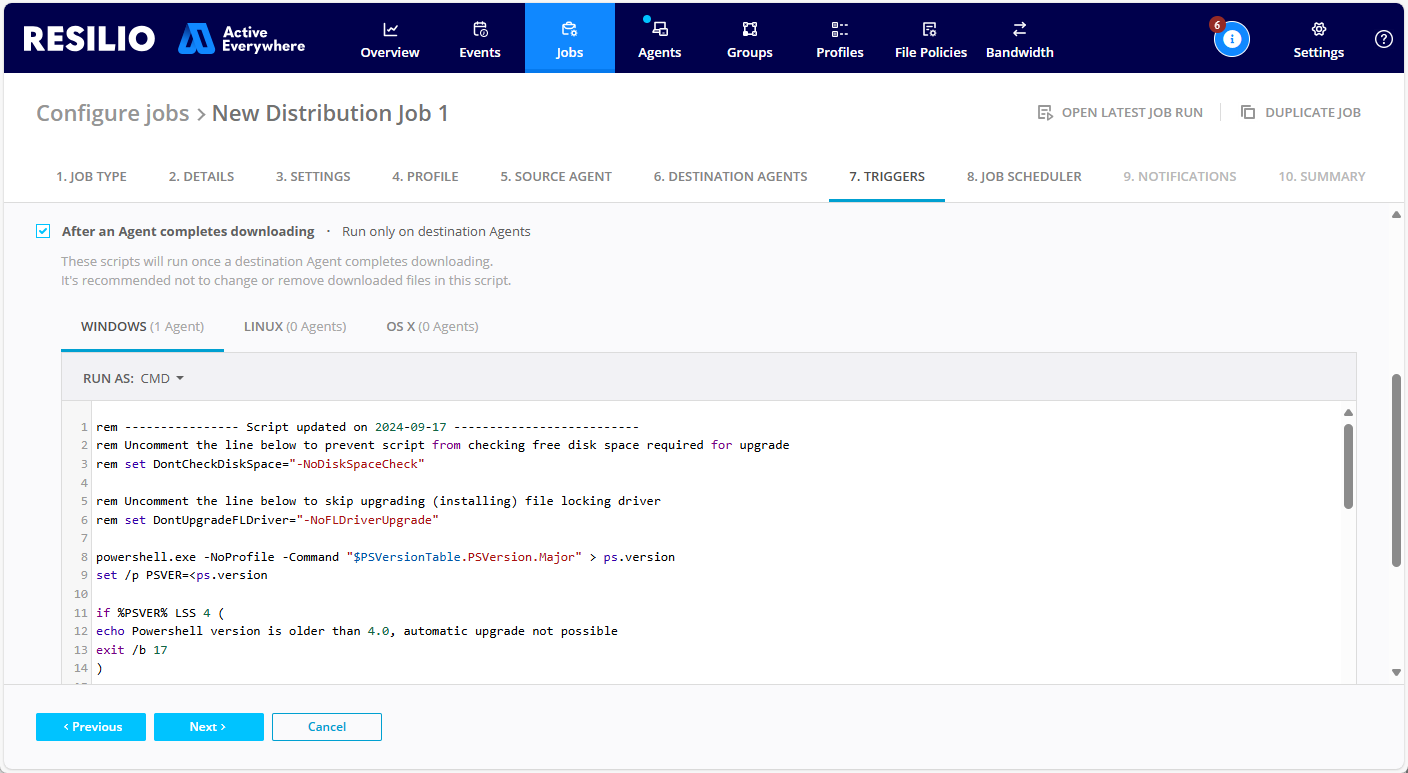Go to the 8. Job Scheduler step
Image resolution: width=1408 pixels, height=773 pixels.
click(x=1023, y=177)
